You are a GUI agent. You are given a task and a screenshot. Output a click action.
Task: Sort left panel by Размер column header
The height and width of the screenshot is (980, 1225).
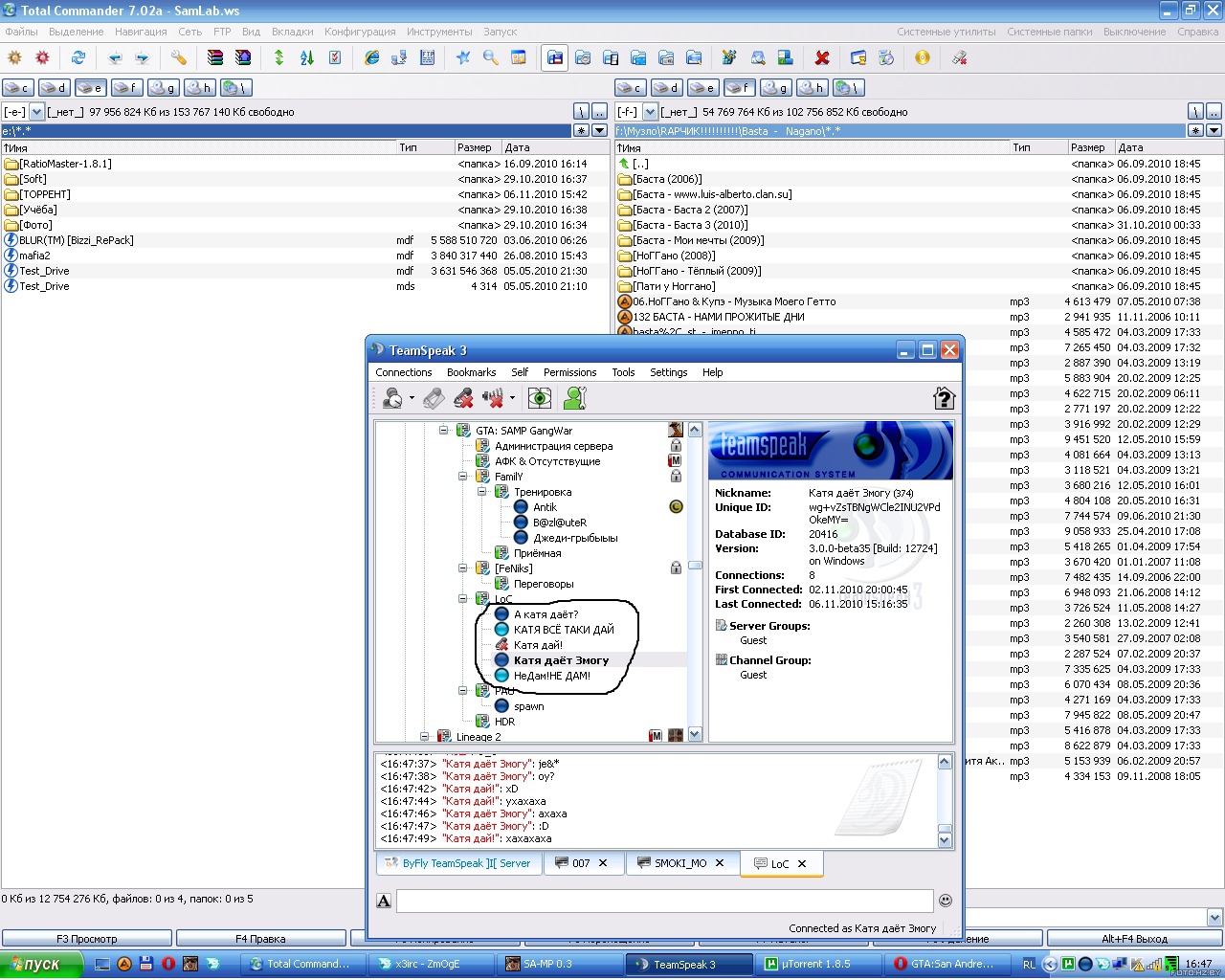coord(478,147)
